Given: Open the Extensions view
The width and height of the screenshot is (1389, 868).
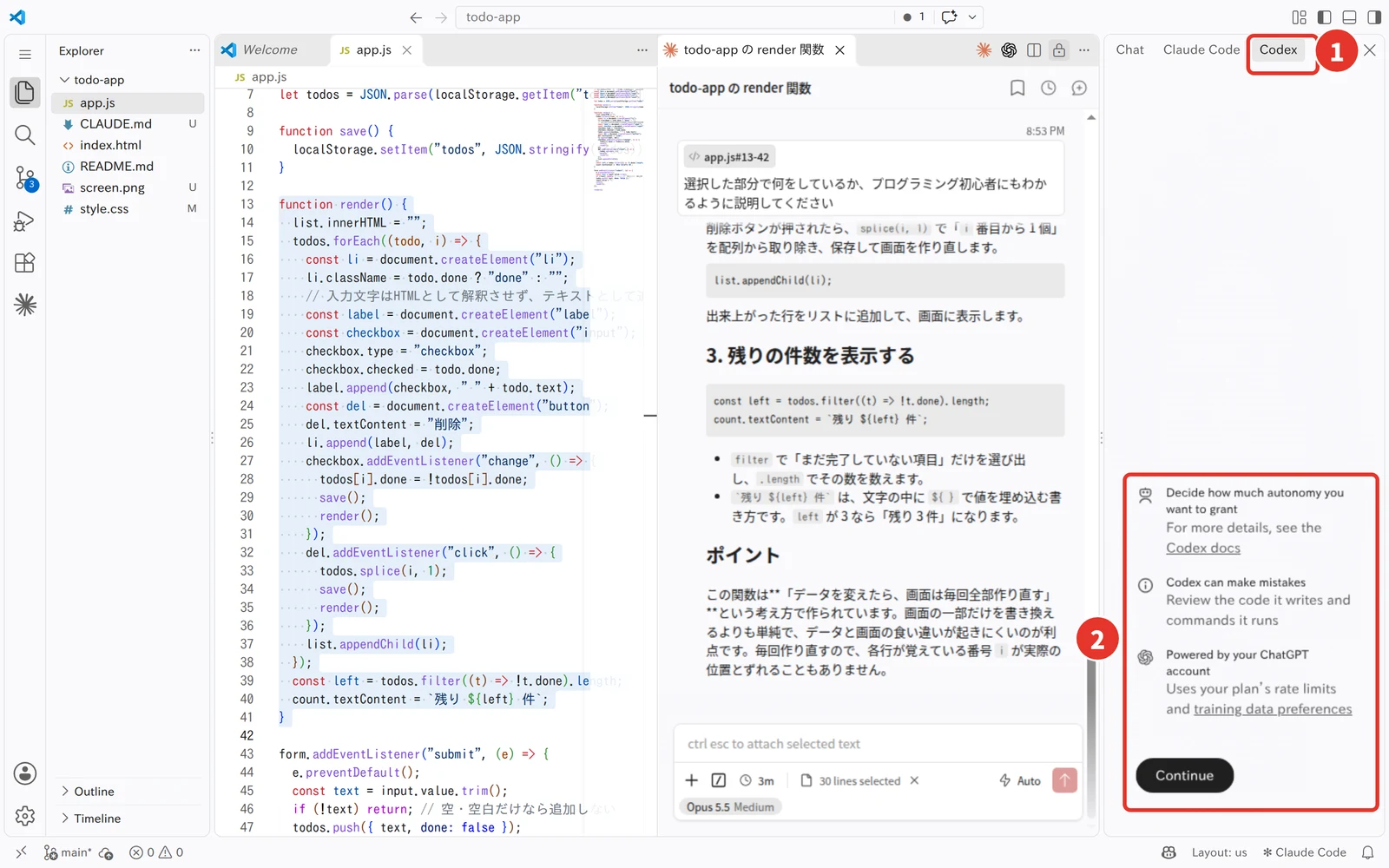Looking at the screenshot, I should tap(25, 262).
